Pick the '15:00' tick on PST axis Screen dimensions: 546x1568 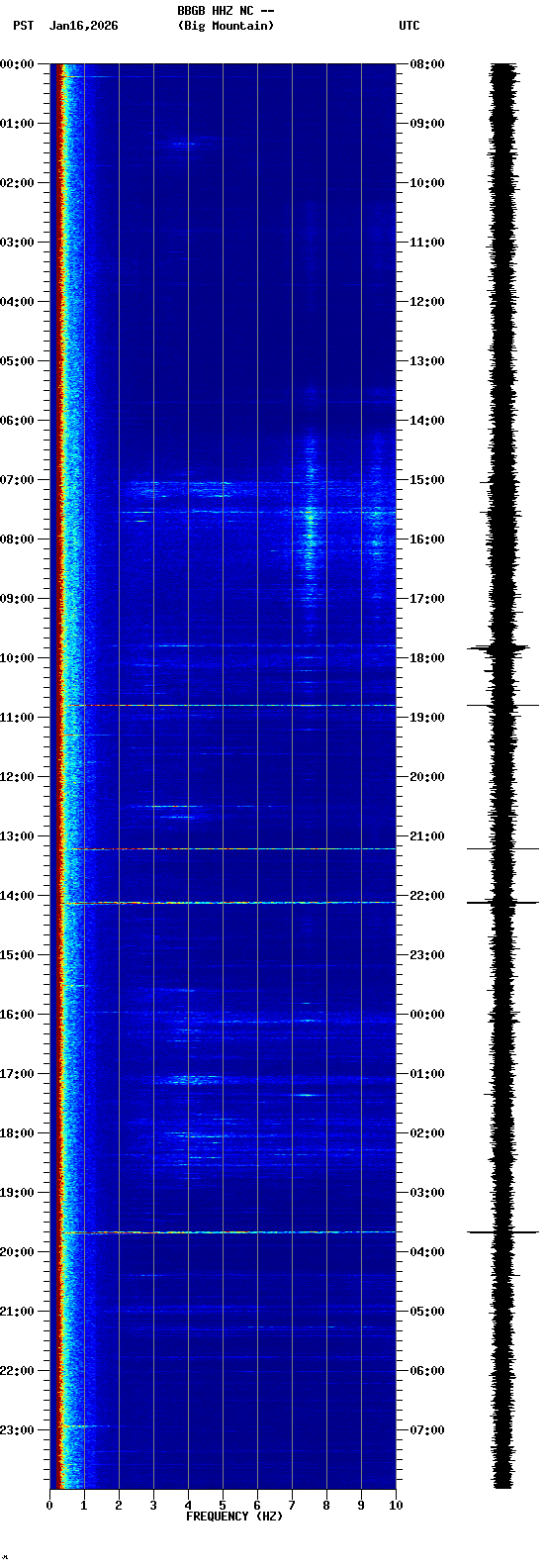point(17,955)
